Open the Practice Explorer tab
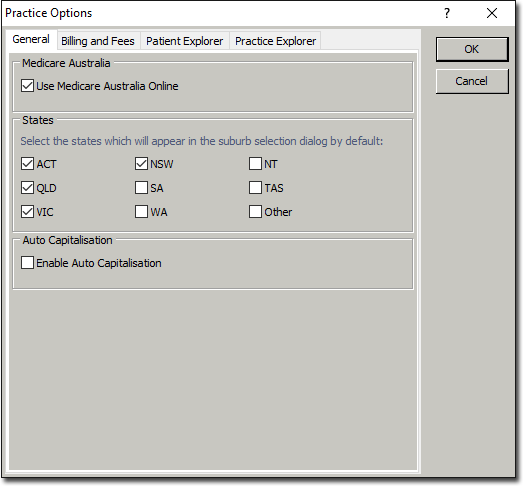 275,41
